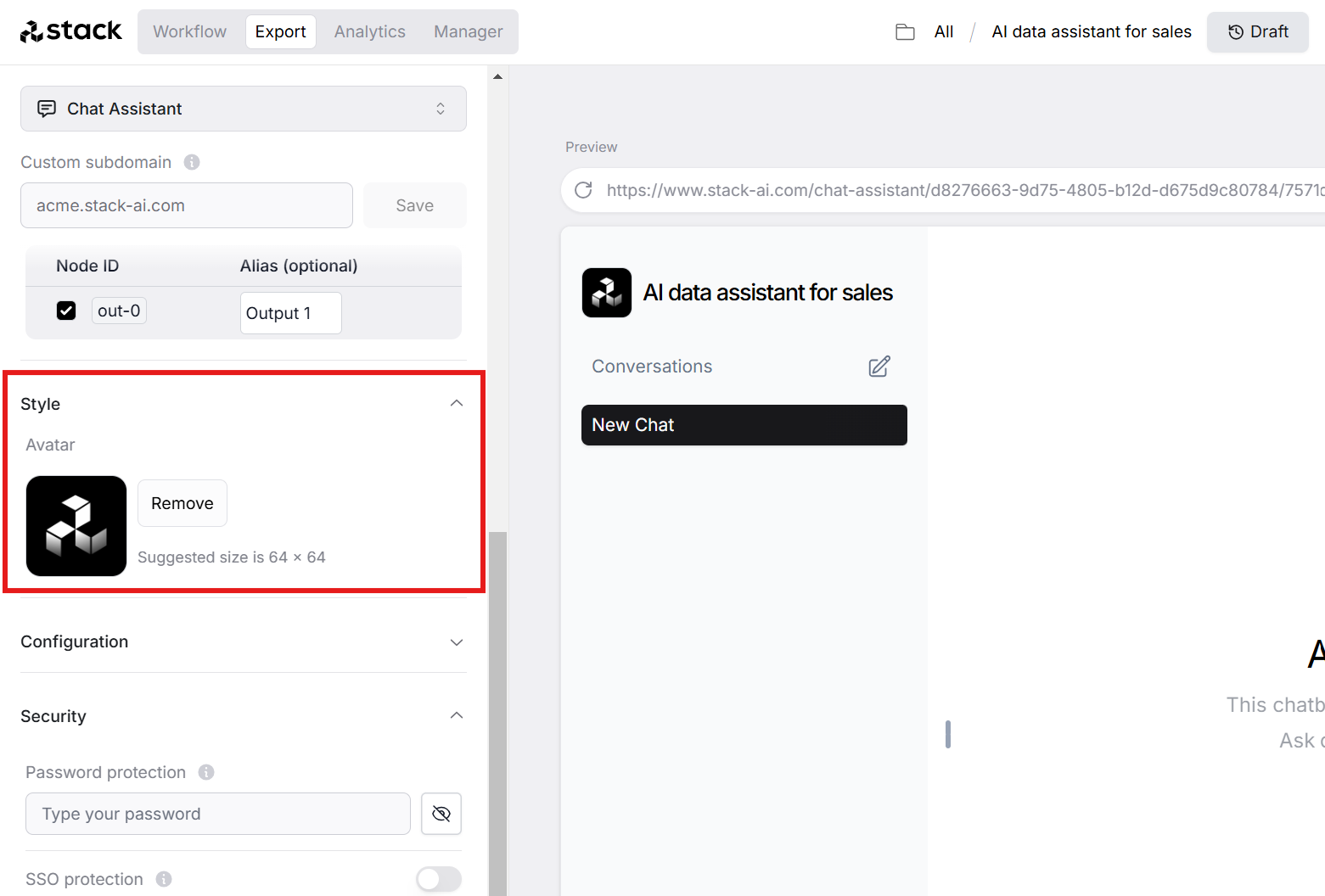Image resolution: width=1325 pixels, height=896 pixels.
Task: Collapse the Security section
Action: pyautogui.click(x=457, y=715)
